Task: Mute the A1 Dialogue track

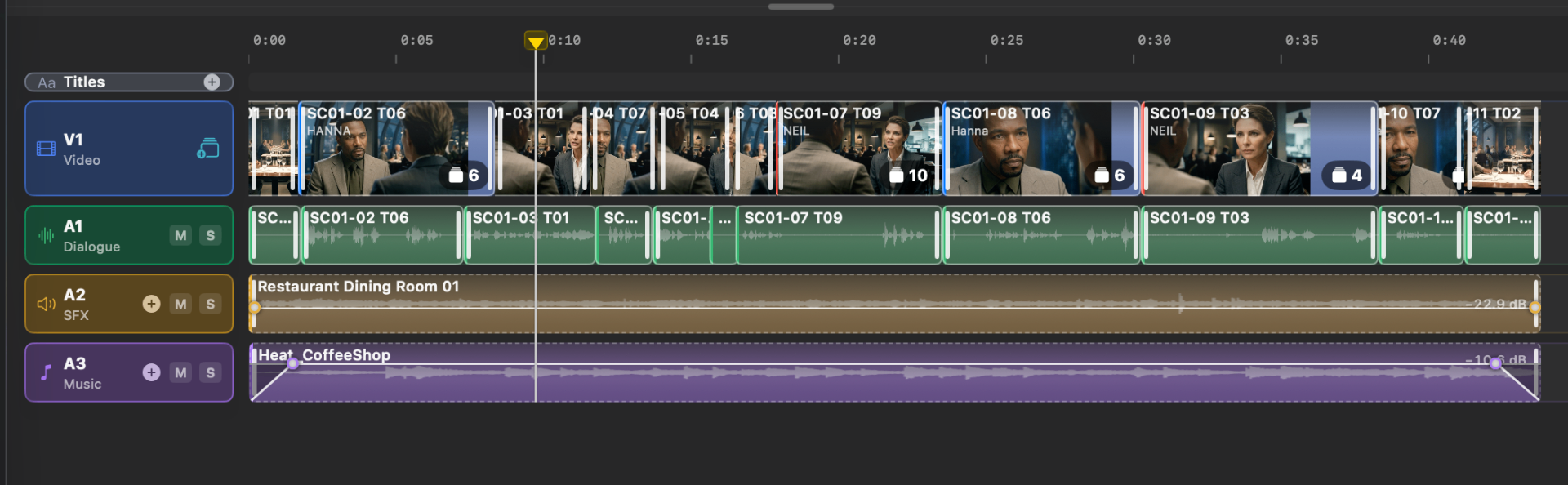Action: click(180, 235)
